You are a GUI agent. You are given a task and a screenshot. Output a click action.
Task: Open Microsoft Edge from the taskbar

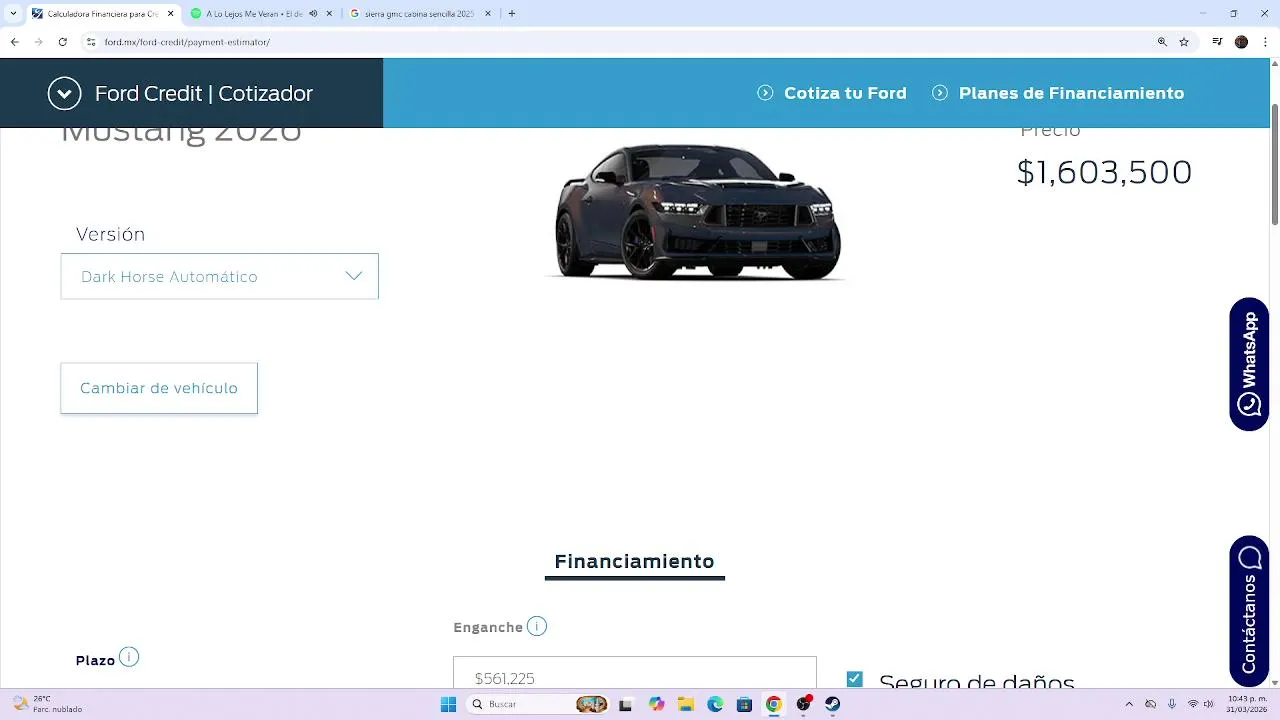(x=715, y=704)
